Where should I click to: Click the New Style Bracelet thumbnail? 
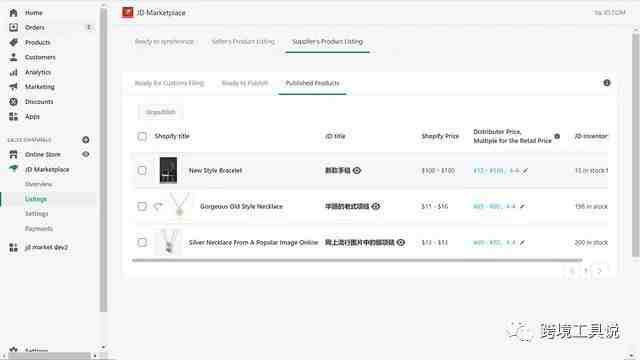tap(168, 170)
